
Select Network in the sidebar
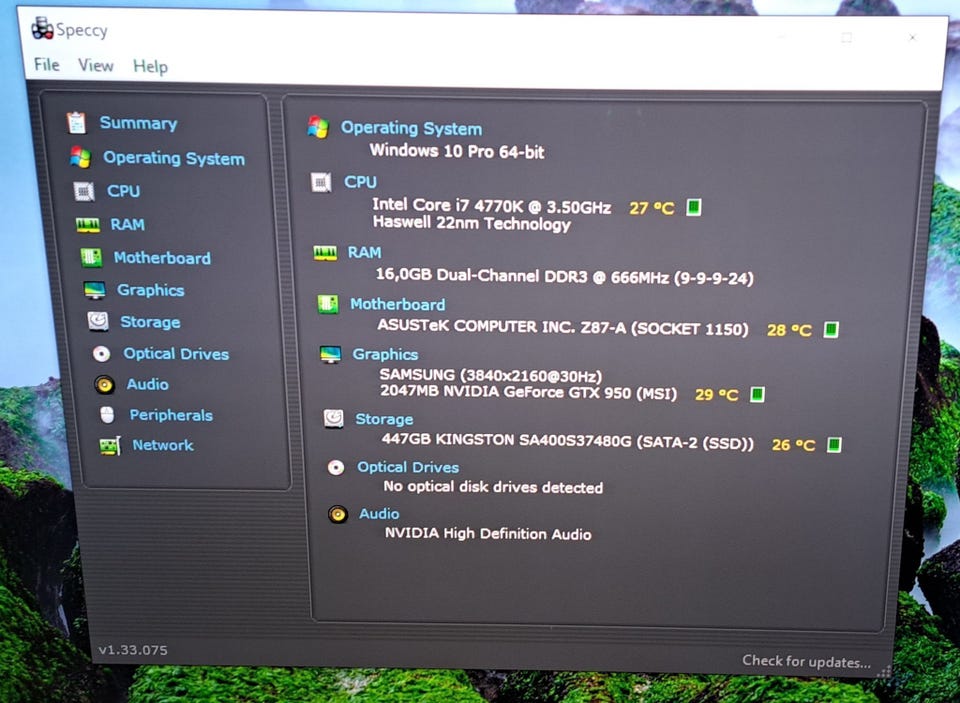tap(163, 445)
